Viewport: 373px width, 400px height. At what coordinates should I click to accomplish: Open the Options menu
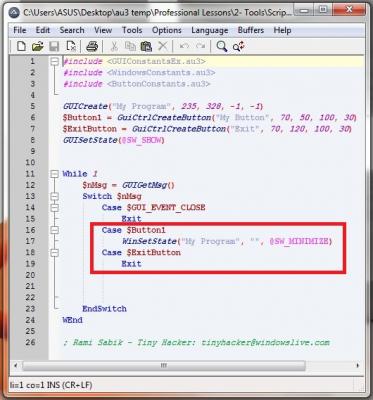tap(167, 30)
